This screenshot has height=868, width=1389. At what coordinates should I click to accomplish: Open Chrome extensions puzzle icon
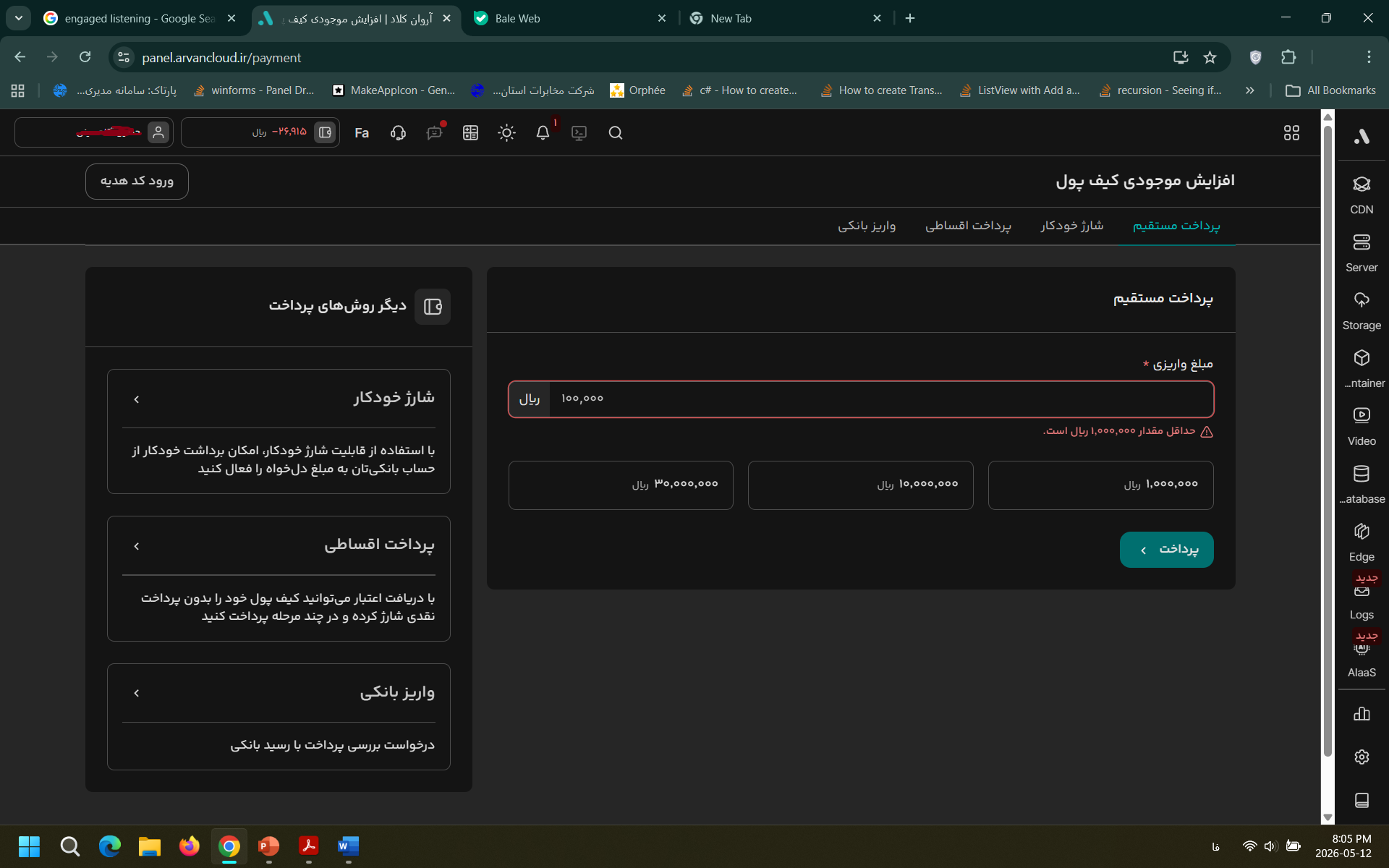point(1288,57)
